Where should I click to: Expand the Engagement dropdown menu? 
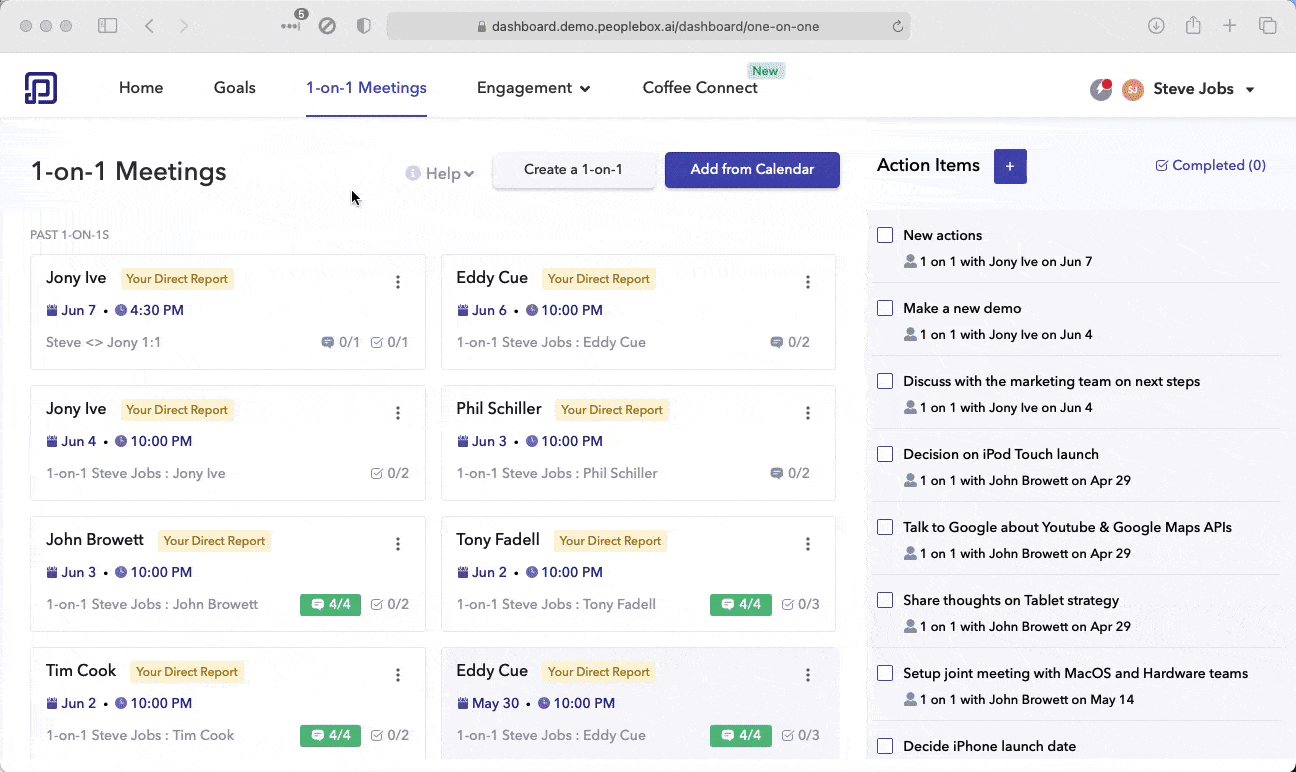click(533, 88)
